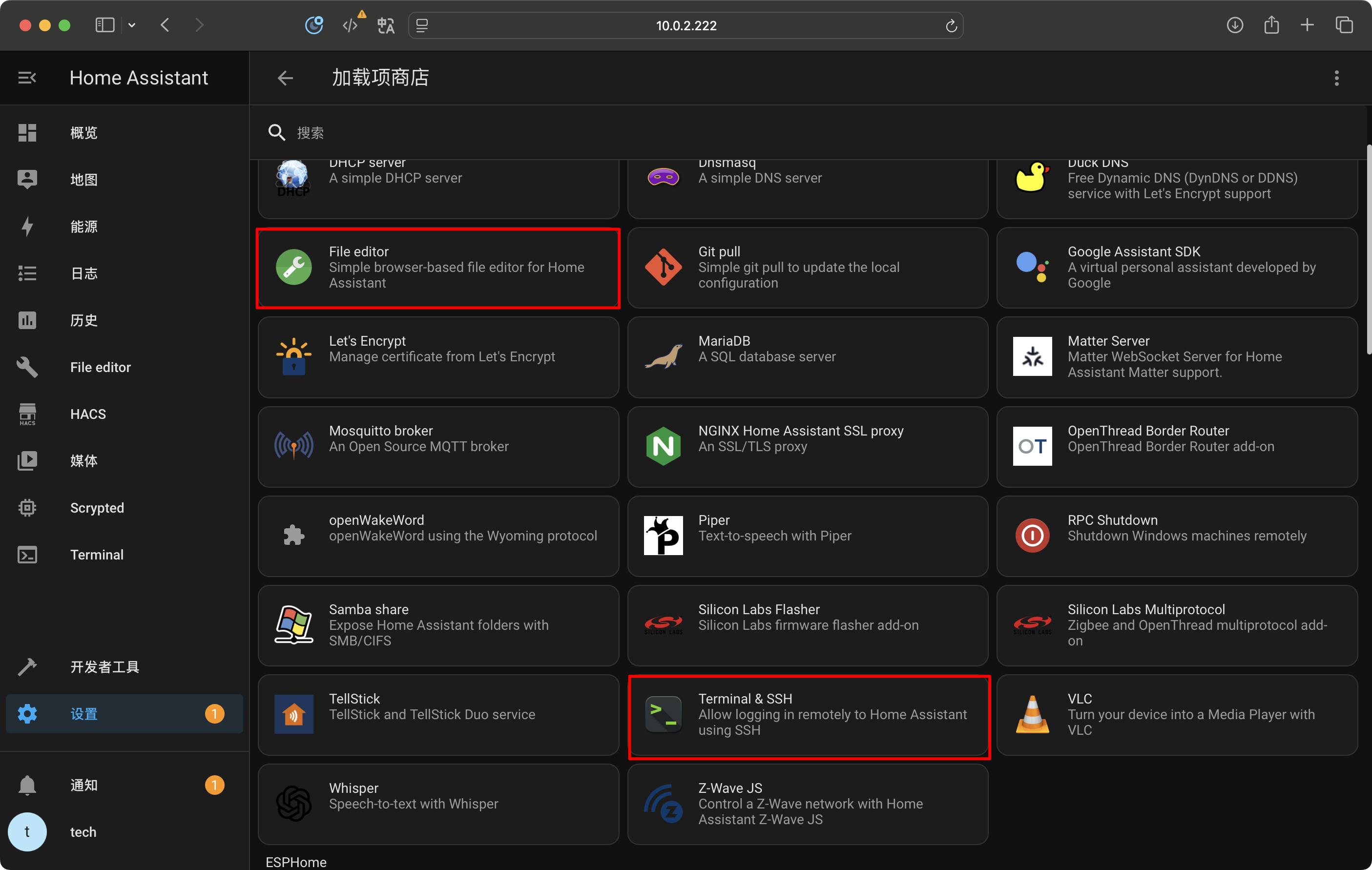Click the OpenThread Border Router OT icon
Viewport: 1372px width, 870px height.
click(1032, 446)
